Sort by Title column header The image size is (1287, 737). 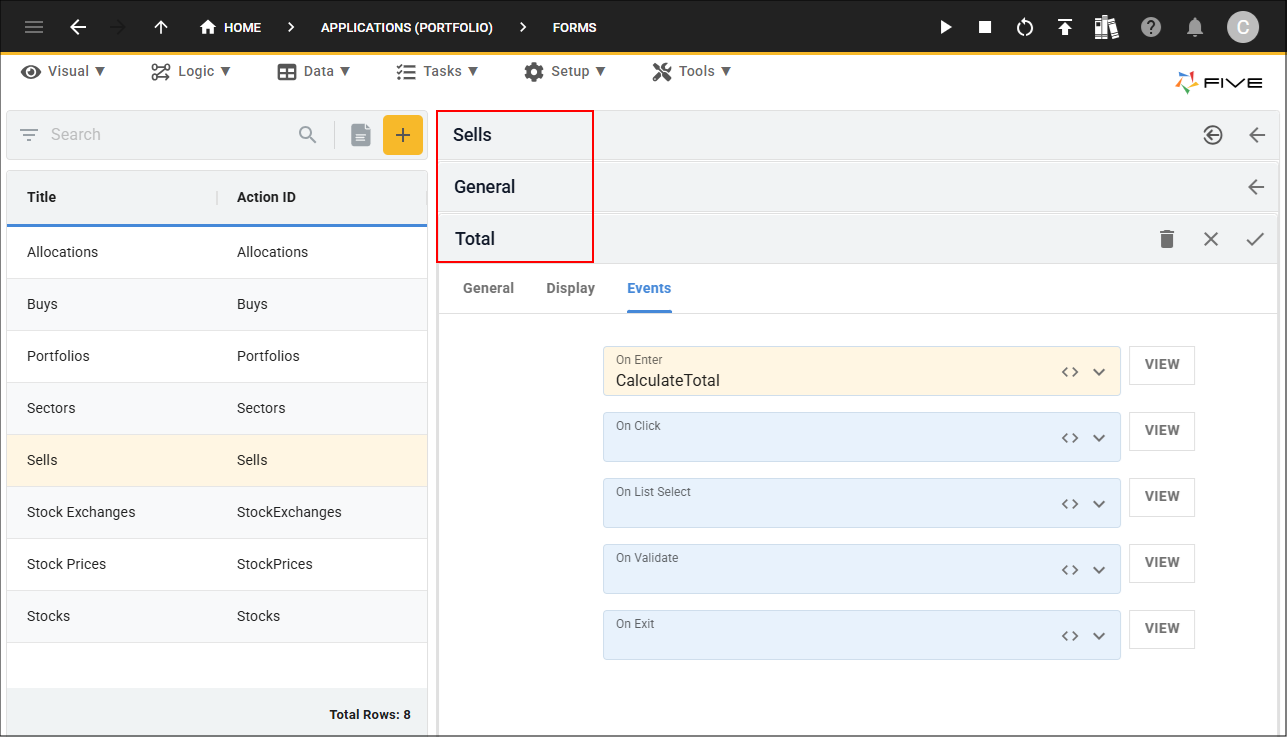click(42, 197)
